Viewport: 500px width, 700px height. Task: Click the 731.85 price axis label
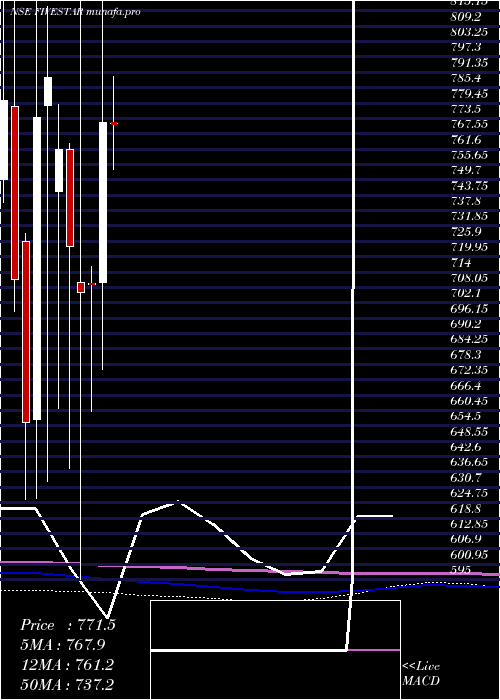point(470,217)
